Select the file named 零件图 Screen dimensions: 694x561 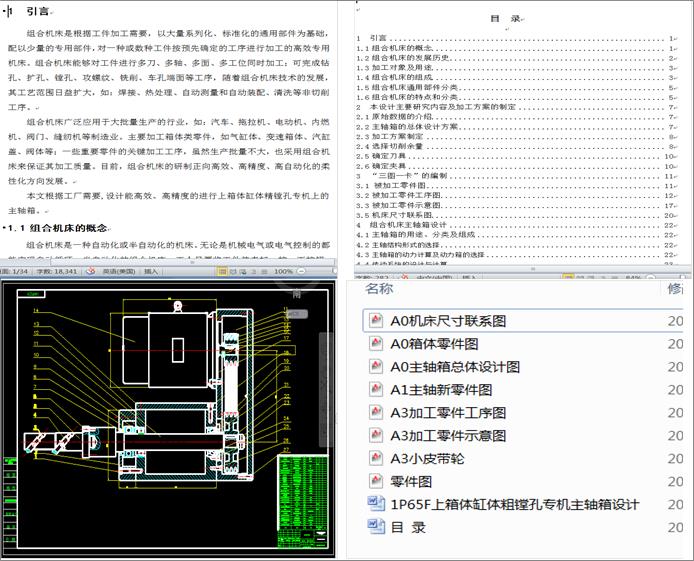click(x=411, y=482)
